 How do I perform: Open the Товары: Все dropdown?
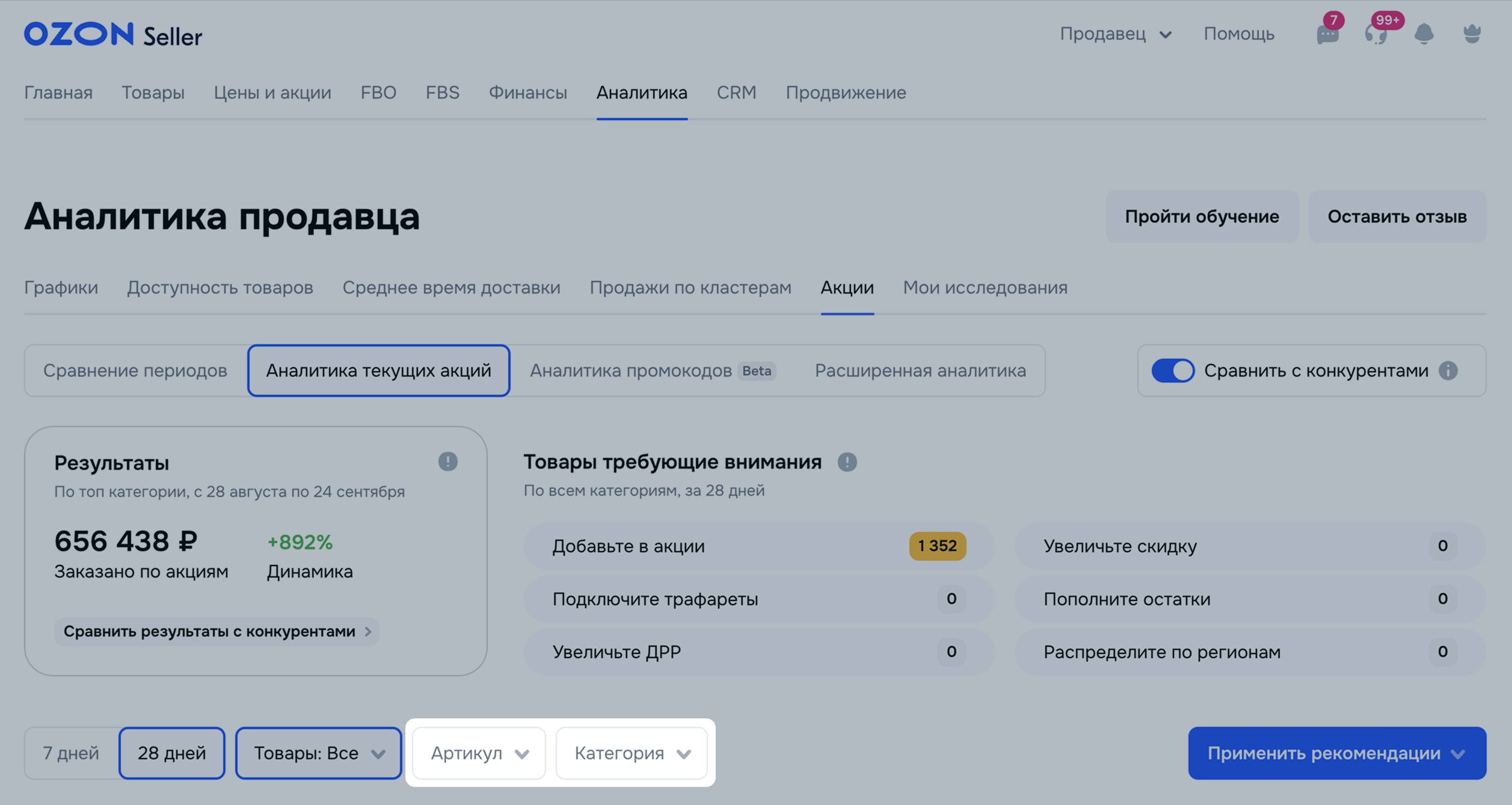pos(318,753)
